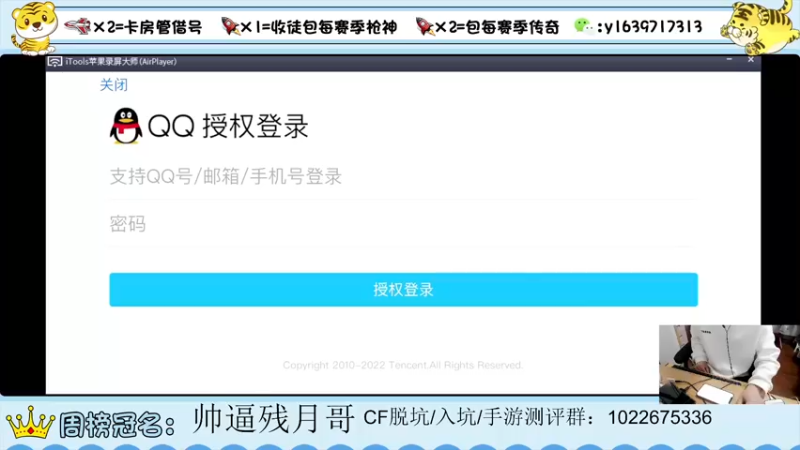Click the QQ 授权登录 heading text

(228, 126)
